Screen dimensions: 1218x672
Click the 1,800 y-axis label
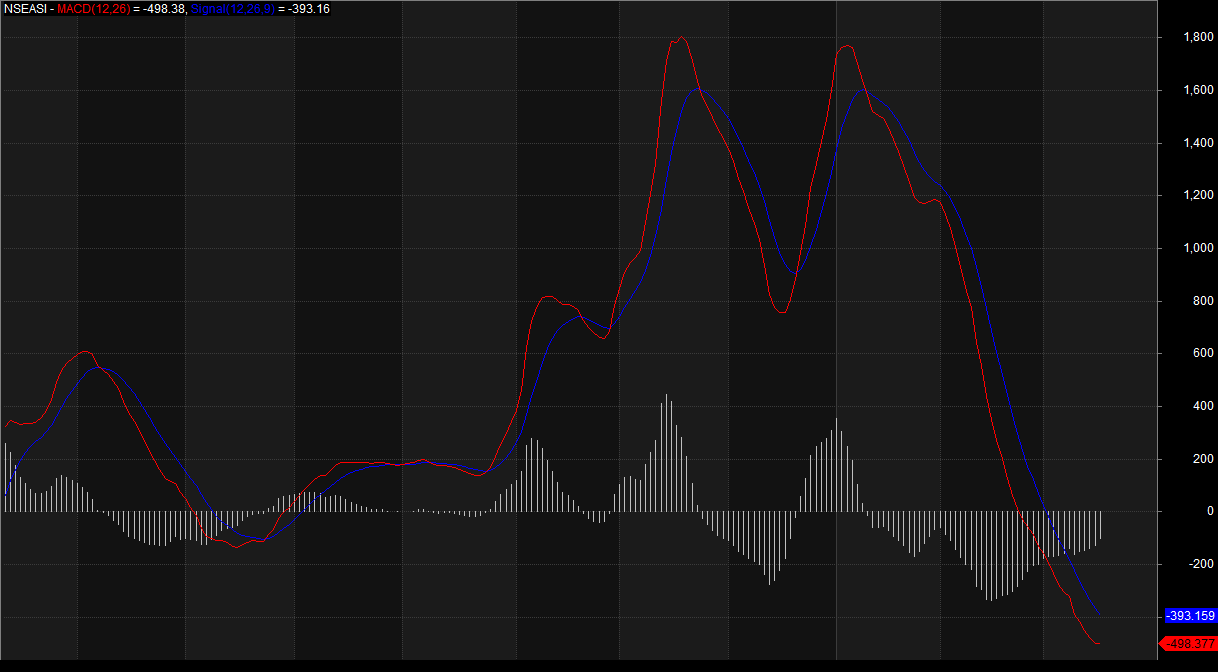(x=1198, y=38)
